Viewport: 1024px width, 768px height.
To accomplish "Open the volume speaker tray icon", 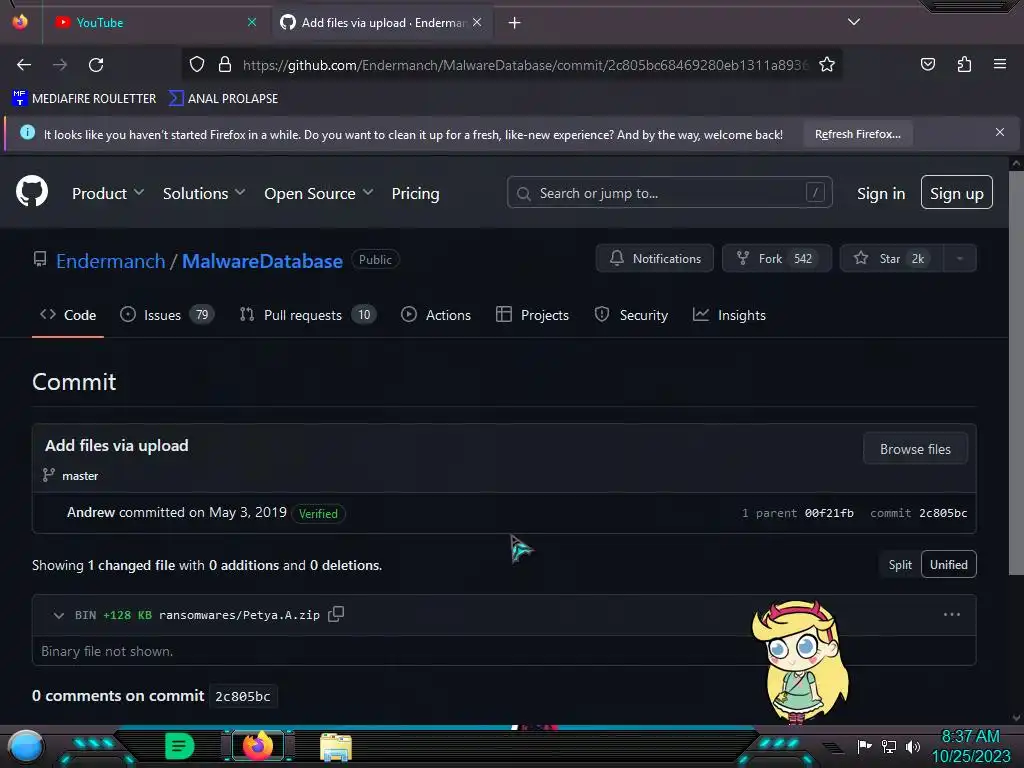I will point(913,746).
